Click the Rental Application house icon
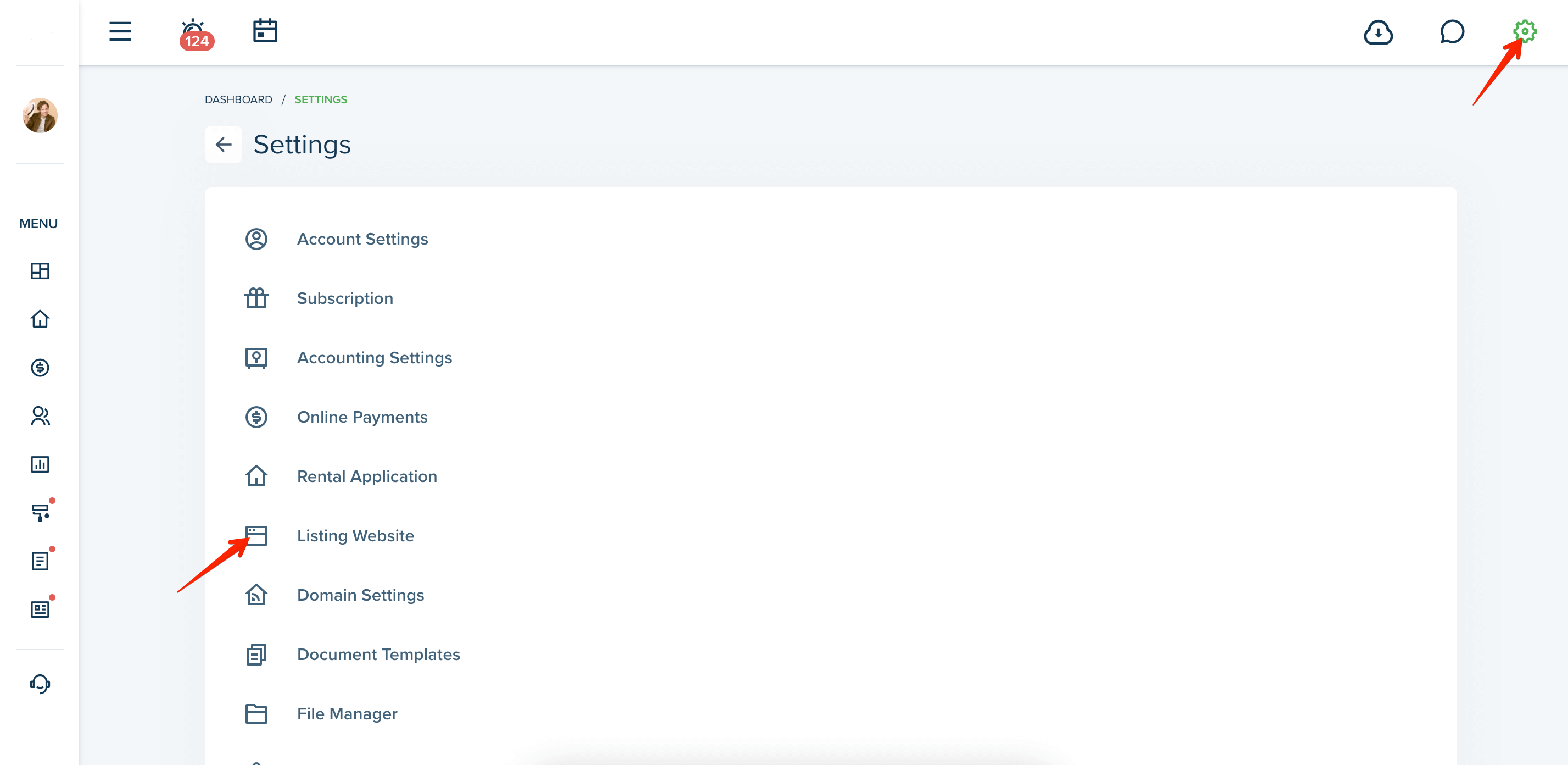 [x=256, y=476]
